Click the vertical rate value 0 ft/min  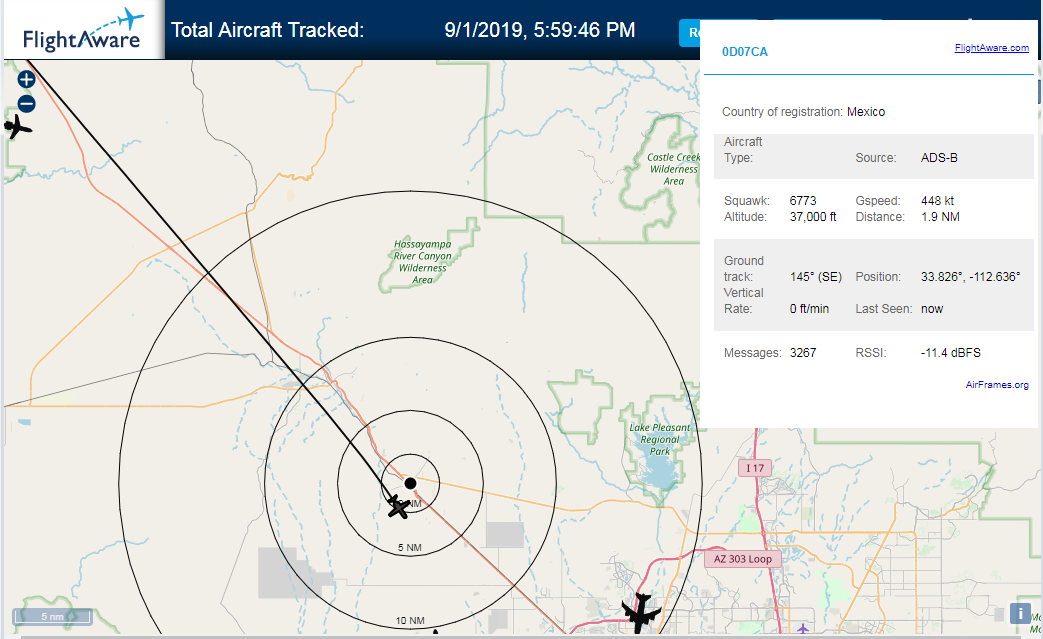[809, 309]
